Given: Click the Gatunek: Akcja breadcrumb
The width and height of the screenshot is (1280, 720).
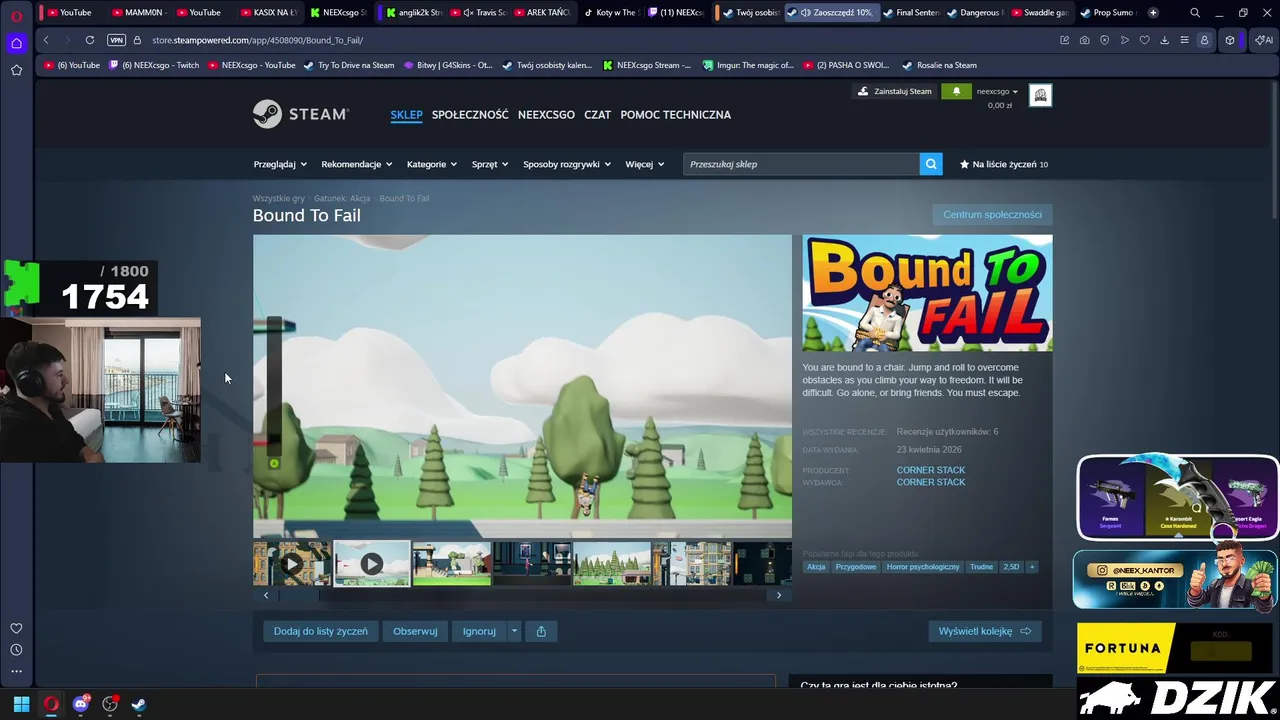Looking at the screenshot, I should point(342,198).
